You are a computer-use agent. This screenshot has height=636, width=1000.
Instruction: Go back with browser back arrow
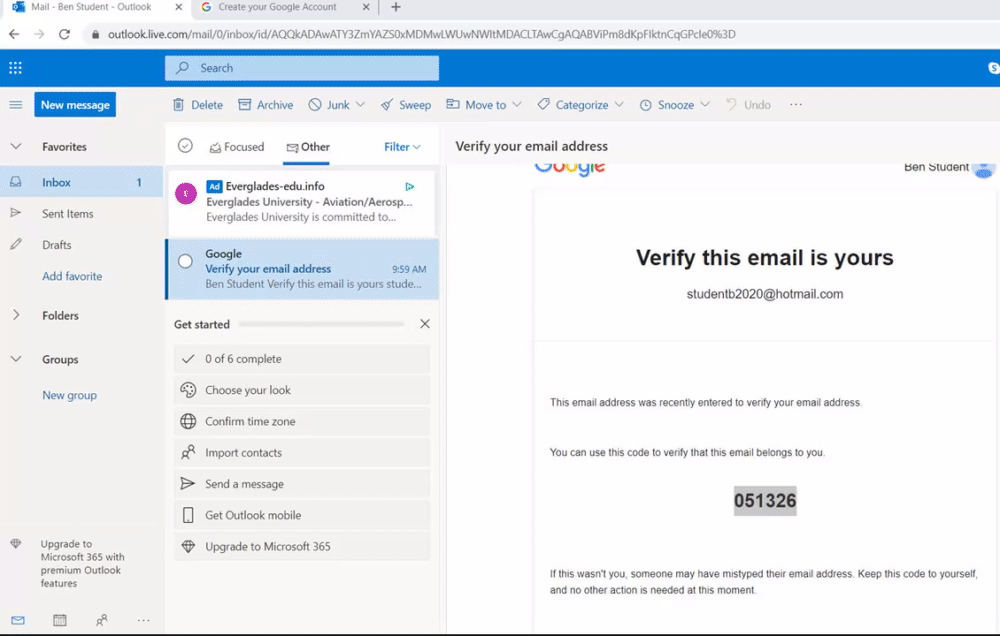coord(14,34)
